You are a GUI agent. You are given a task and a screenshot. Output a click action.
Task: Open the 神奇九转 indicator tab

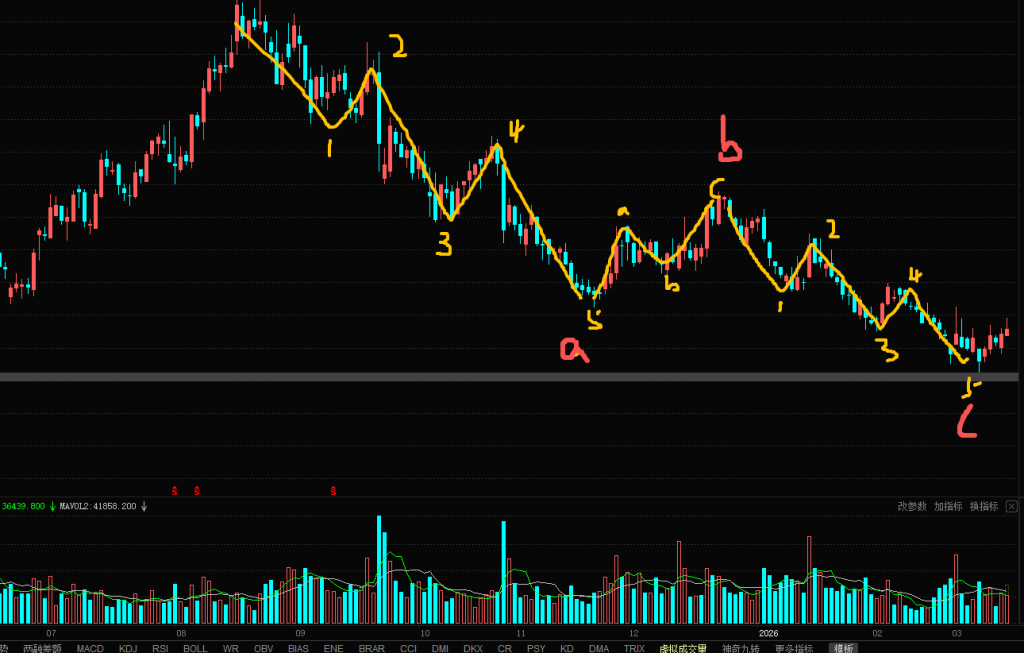[742, 648]
